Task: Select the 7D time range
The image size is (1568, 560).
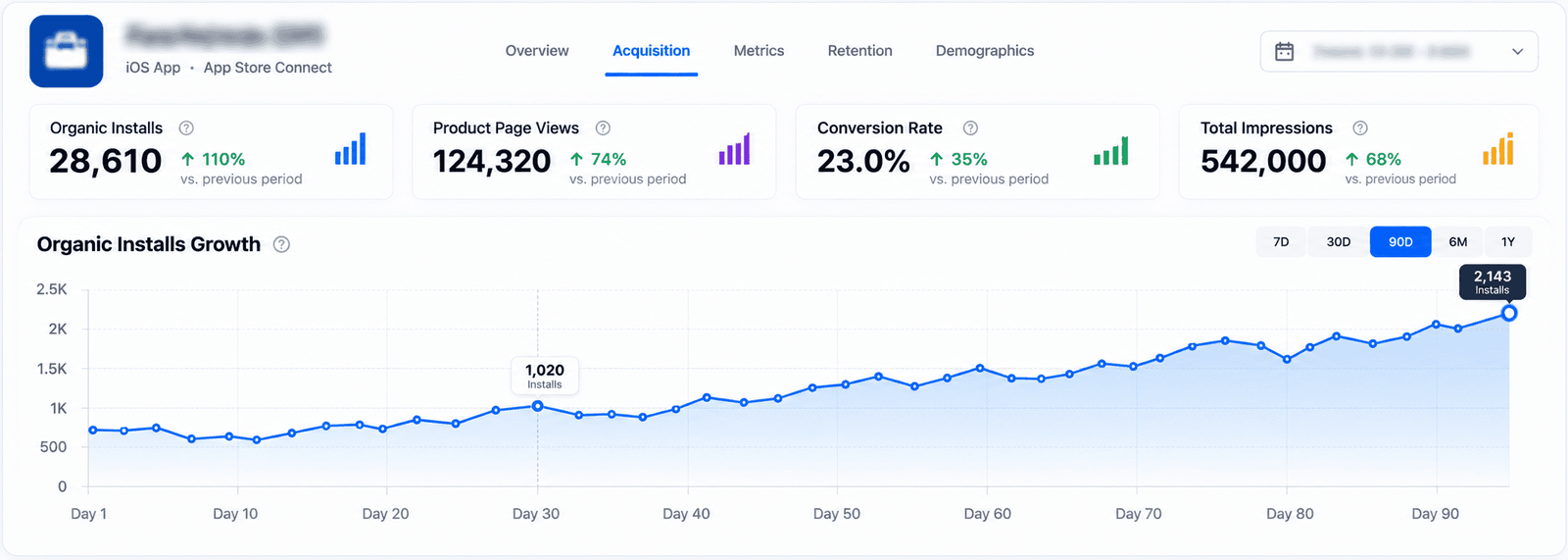Action: click(1281, 241)
